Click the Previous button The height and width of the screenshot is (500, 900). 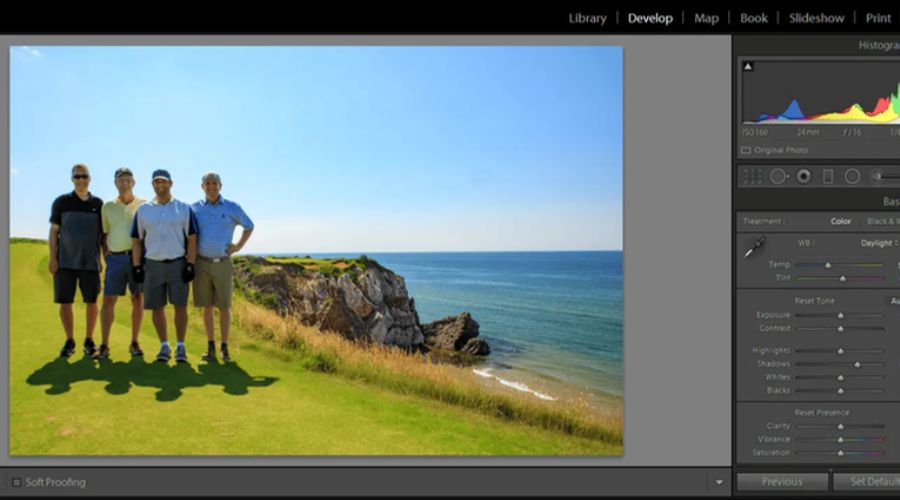[781, 482]
